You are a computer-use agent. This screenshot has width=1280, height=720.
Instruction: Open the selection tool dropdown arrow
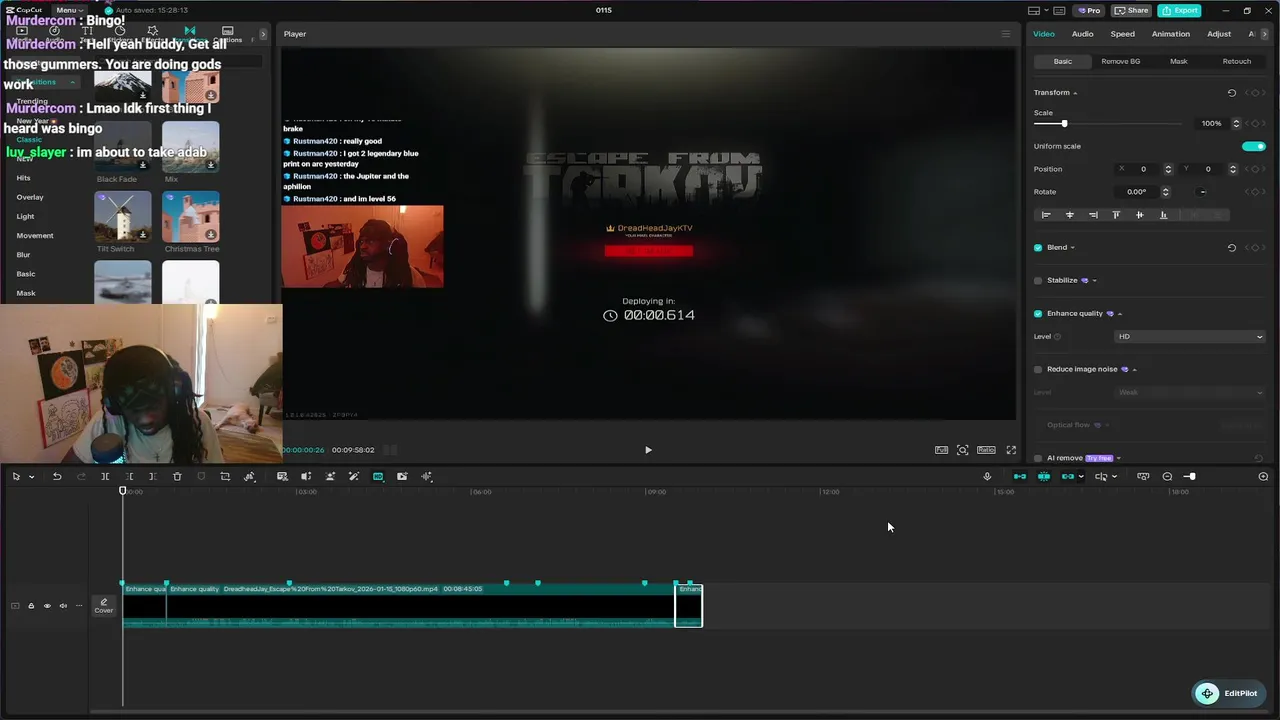[32, 477]
